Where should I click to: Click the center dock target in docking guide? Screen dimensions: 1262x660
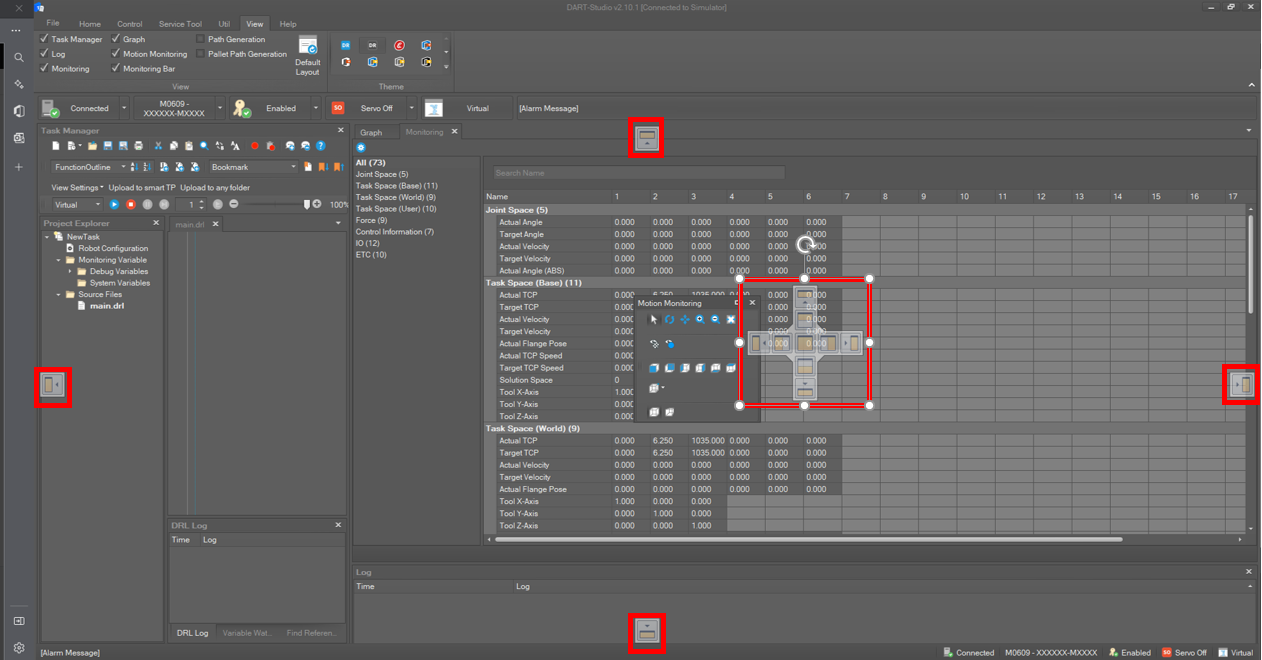tap(805, 343)
